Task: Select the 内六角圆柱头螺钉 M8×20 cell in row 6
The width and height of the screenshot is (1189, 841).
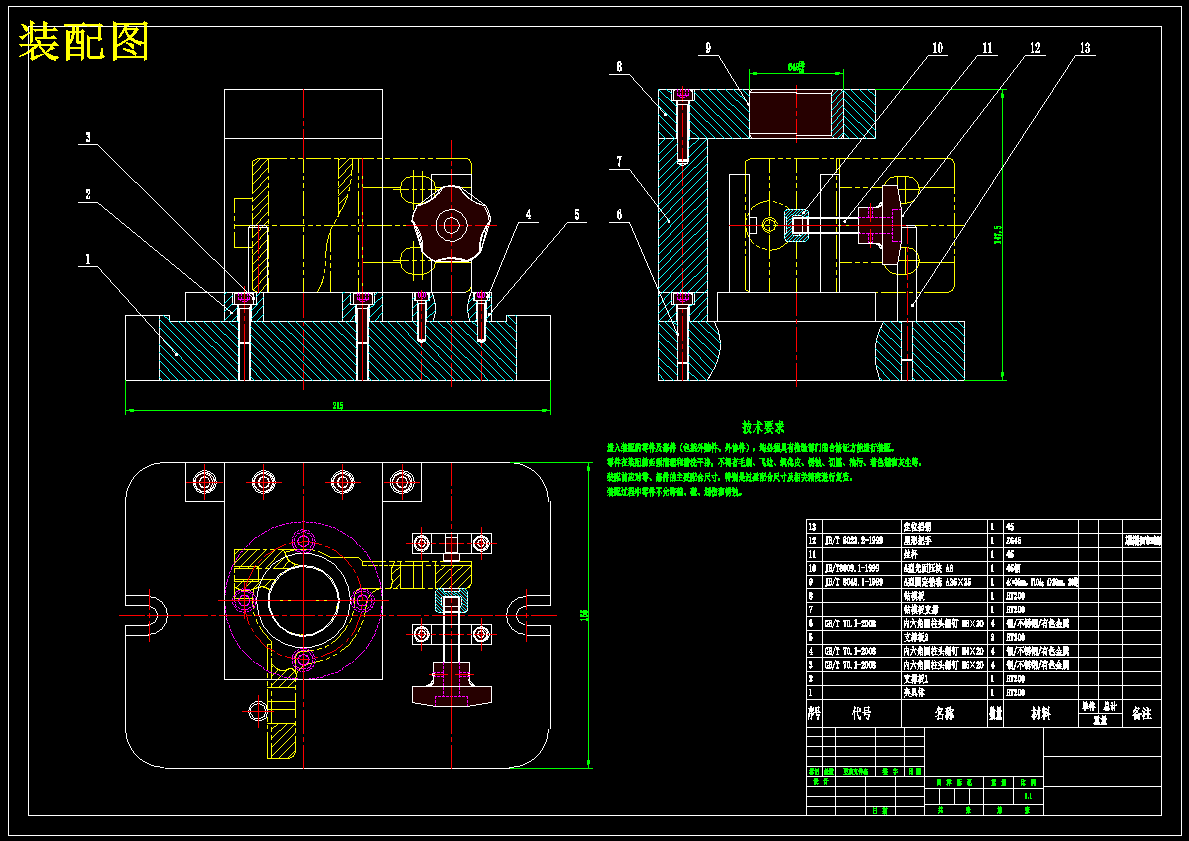Action: click(943, 623)
